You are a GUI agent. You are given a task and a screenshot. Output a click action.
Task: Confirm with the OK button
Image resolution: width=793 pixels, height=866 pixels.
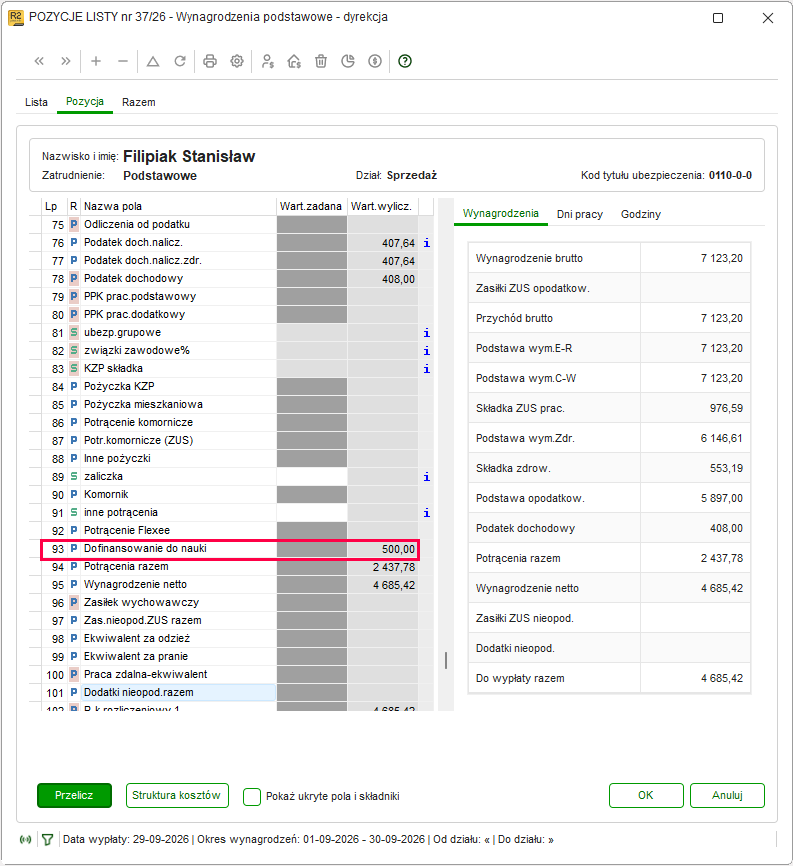(x=646, y=795)
